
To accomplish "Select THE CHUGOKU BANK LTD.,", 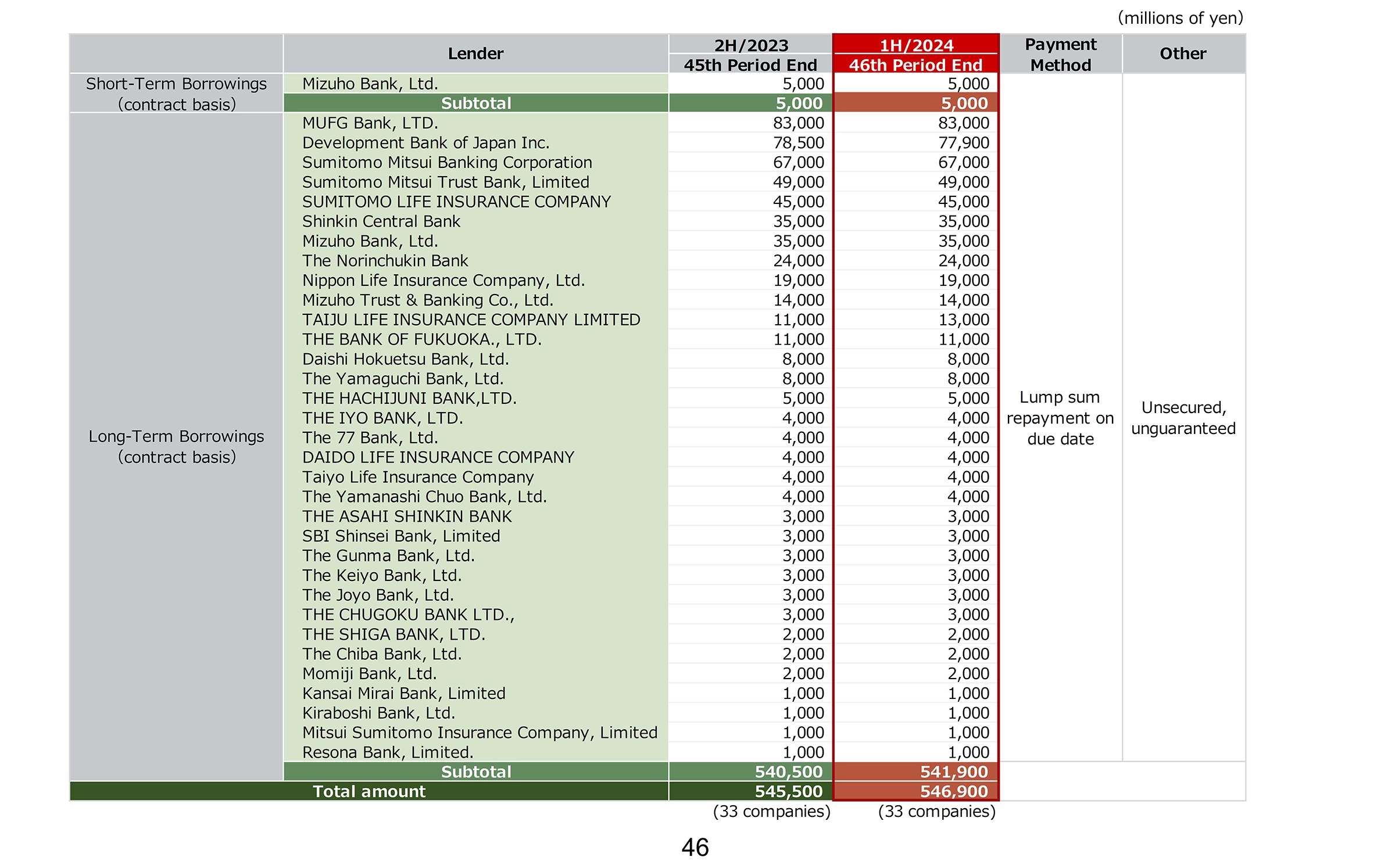I will pos(408,615).
